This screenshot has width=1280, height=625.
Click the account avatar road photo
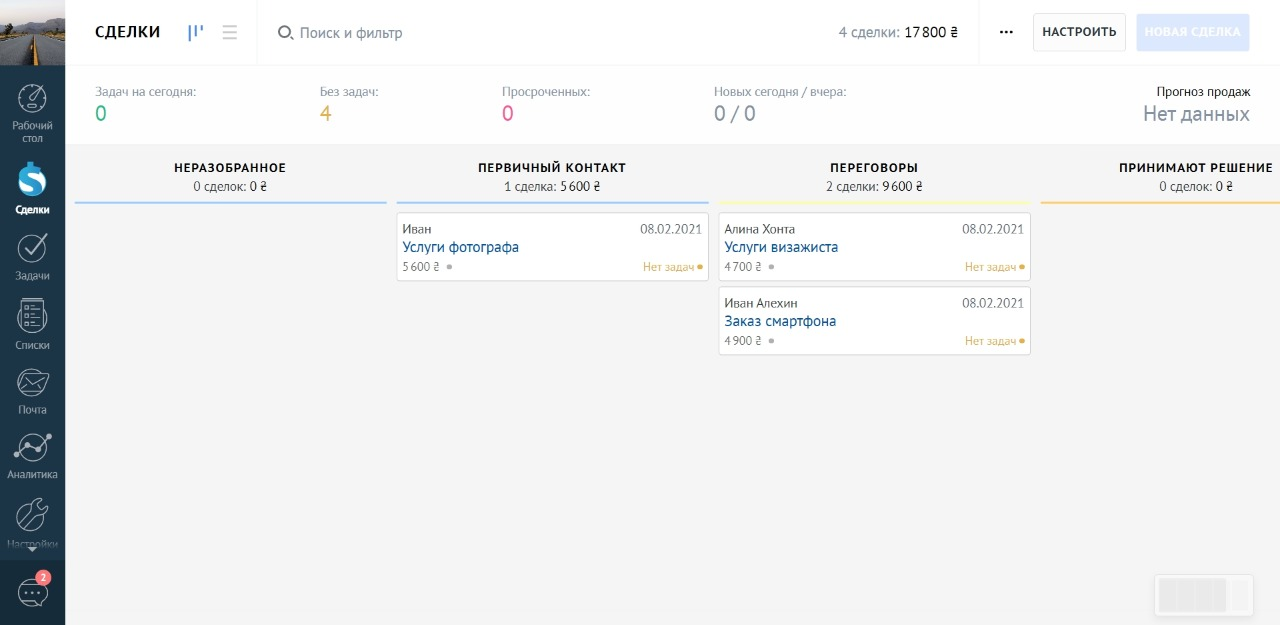click(32, 32)
